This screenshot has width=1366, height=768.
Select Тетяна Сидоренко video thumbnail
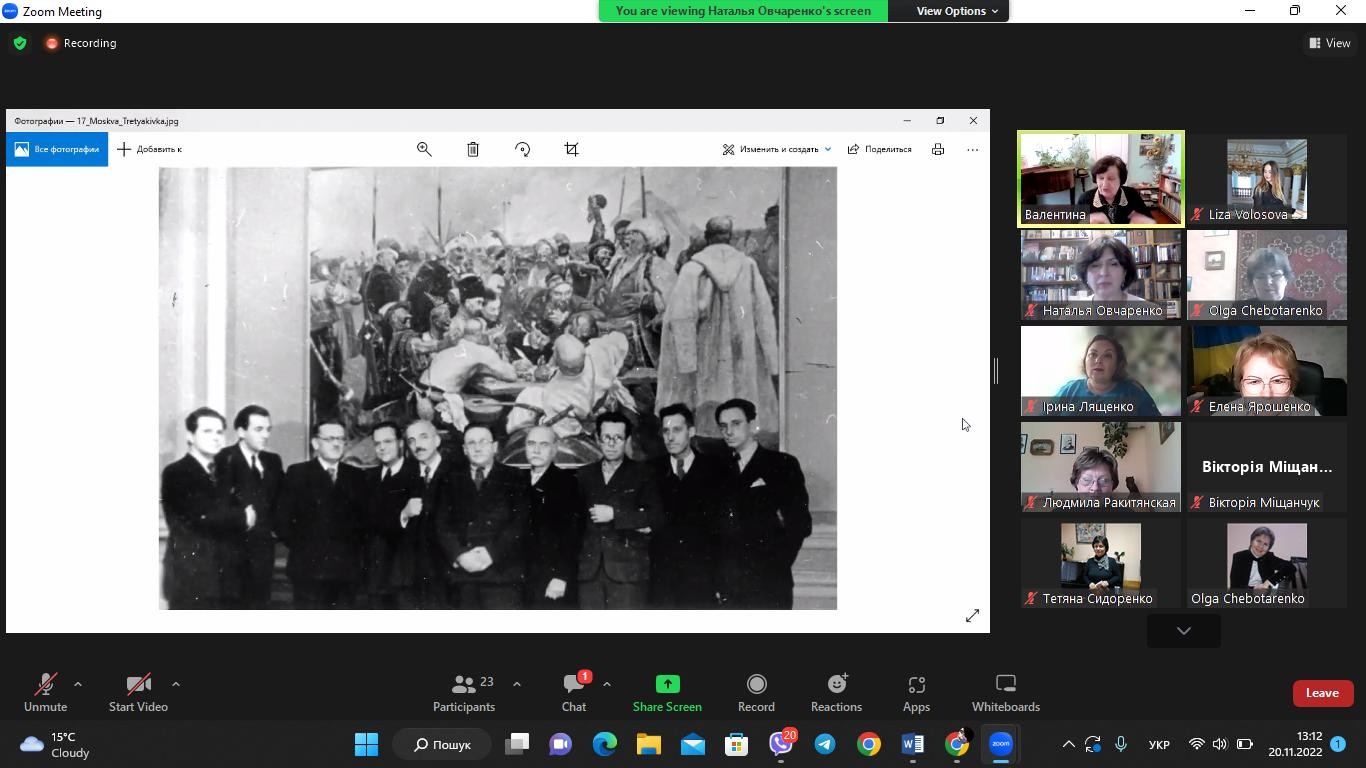(1101, 563)
